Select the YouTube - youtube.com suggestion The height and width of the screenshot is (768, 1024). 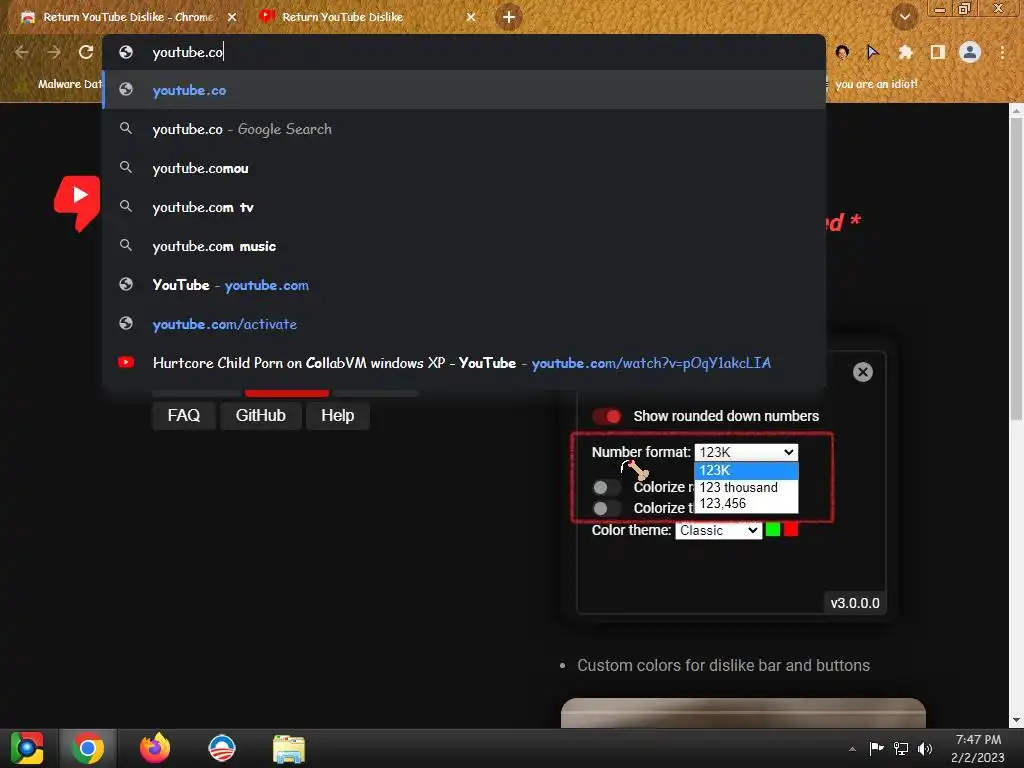[x=464, y=285]
